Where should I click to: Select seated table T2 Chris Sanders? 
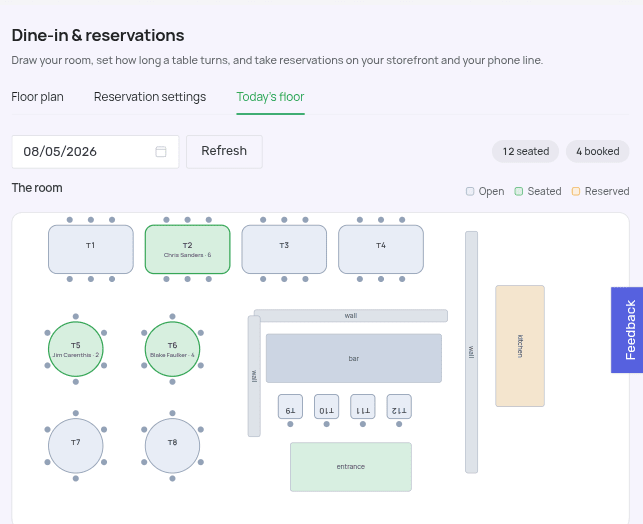tap(187, 249)
